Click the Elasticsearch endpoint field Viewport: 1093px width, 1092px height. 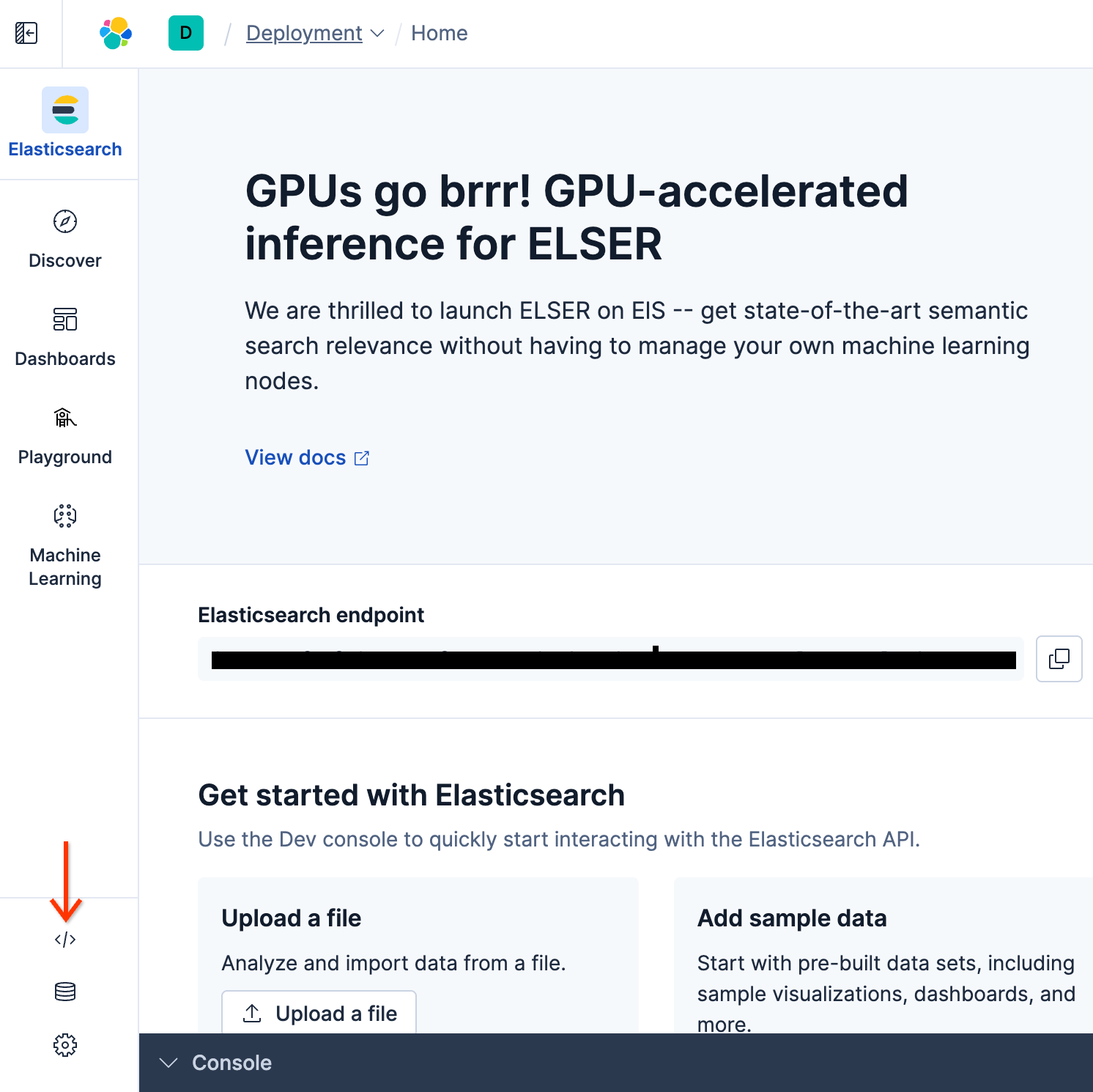pyautogui.click(x=612, y=659)
